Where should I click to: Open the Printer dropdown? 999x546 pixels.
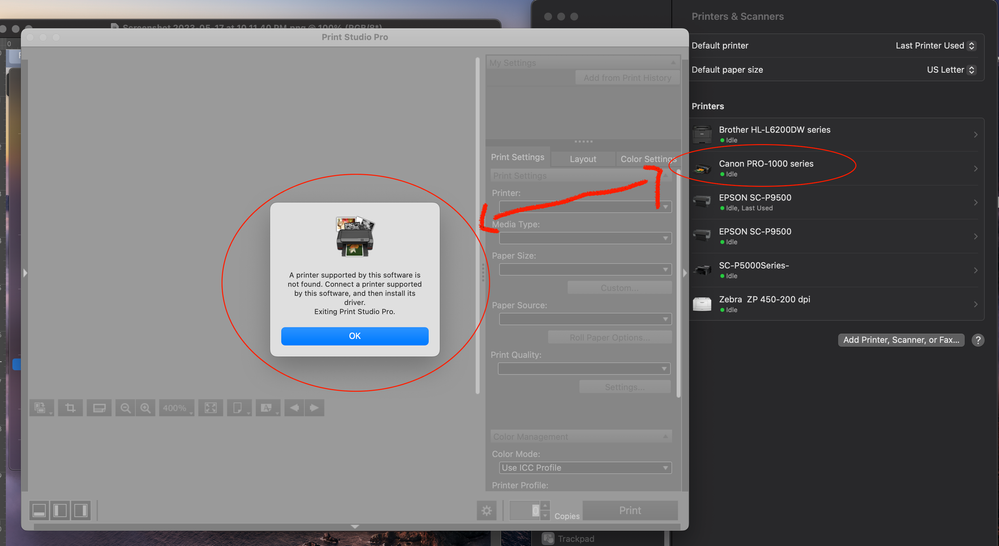[x=585, y=206]
